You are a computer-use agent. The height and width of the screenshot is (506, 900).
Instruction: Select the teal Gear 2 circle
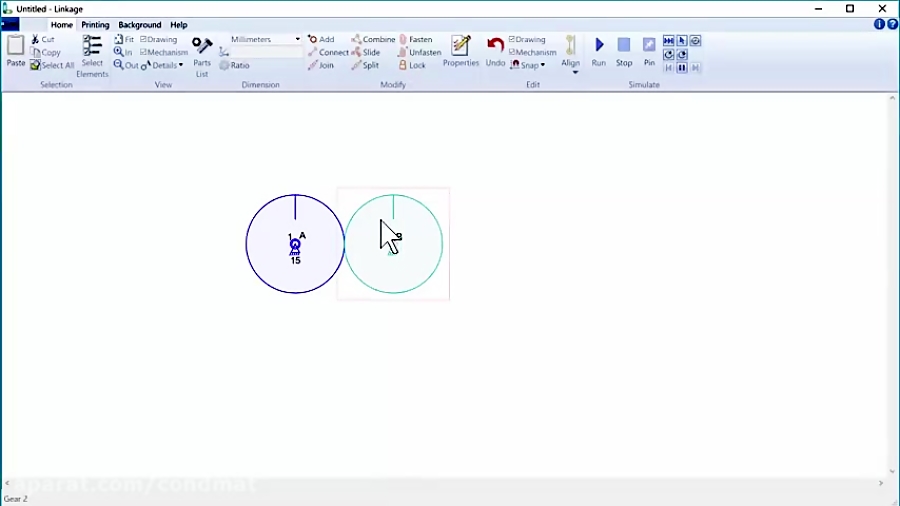(x=393, y=244)
